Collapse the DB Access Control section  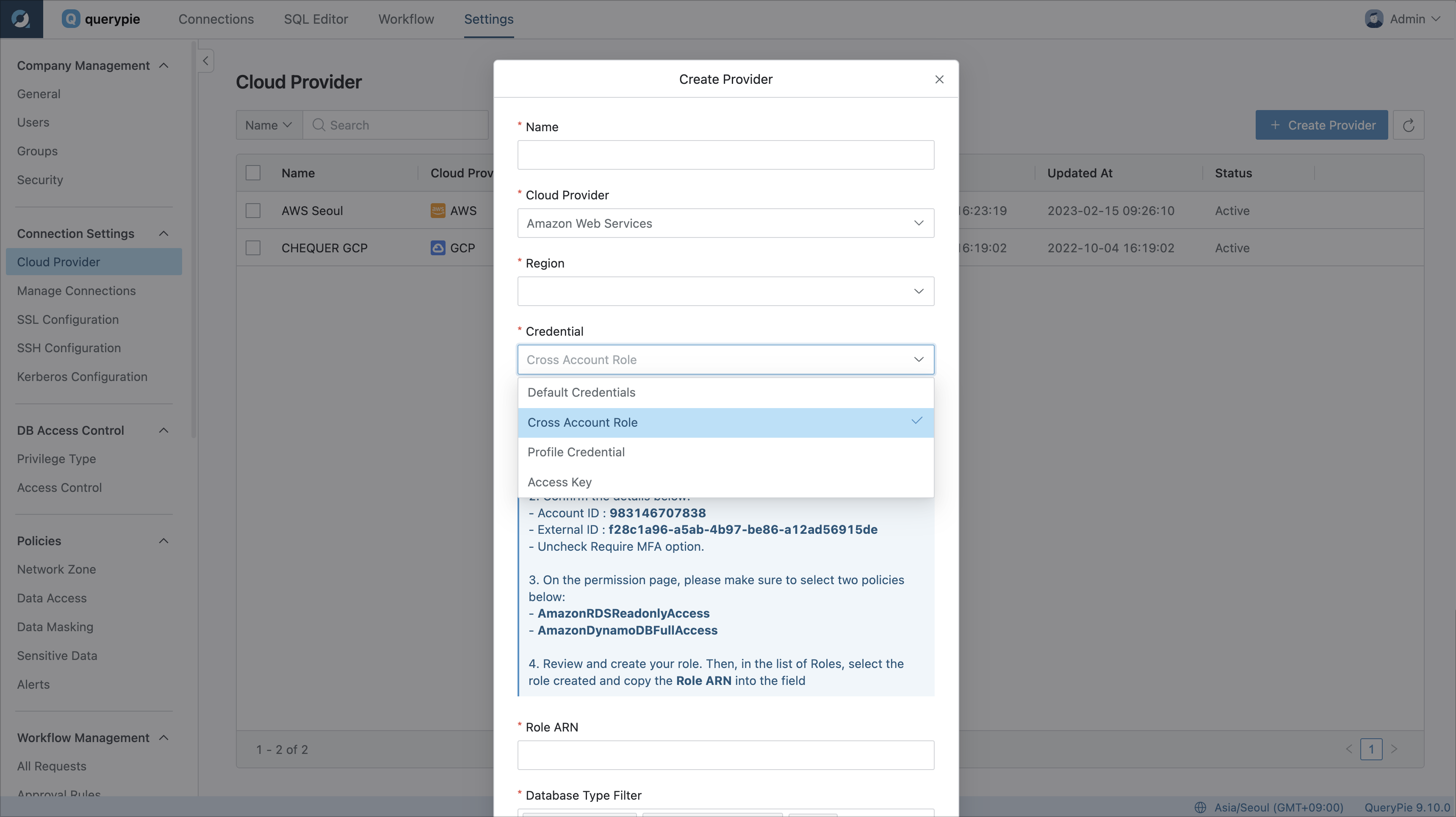(164, 431)
